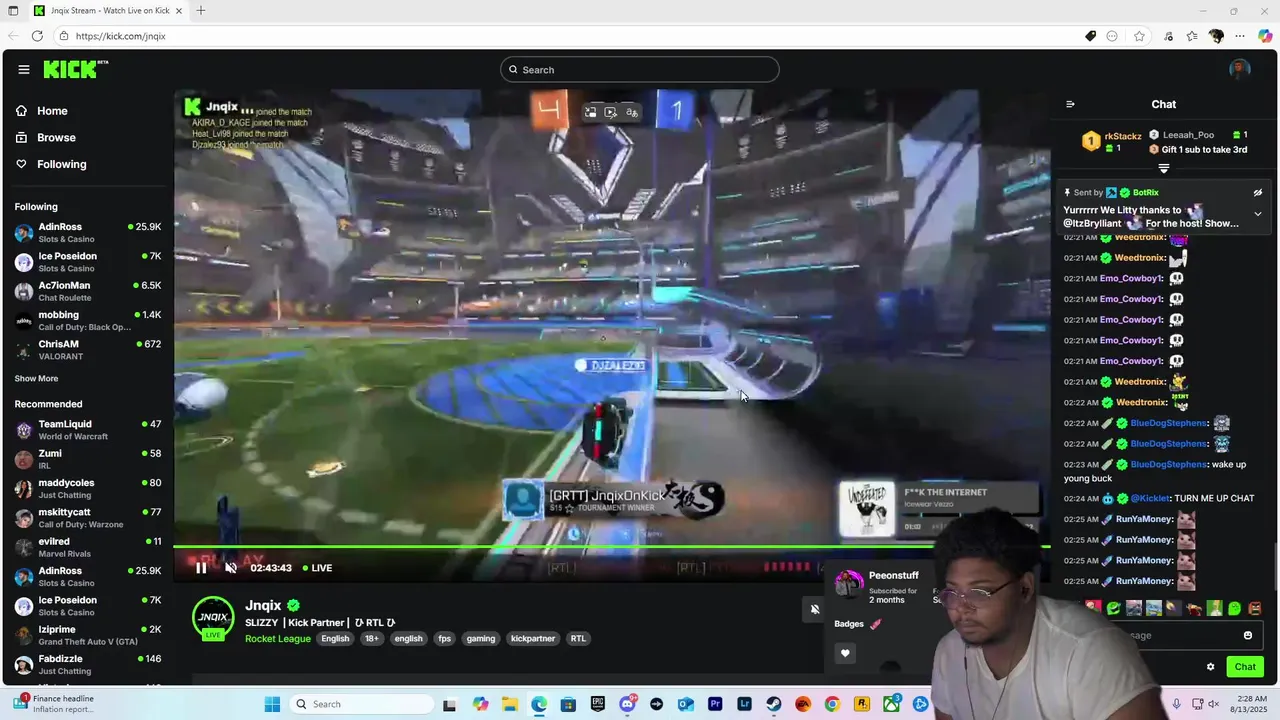
Task: Expand the gift leaderboard handle
Action: [x=1163, y=168]
